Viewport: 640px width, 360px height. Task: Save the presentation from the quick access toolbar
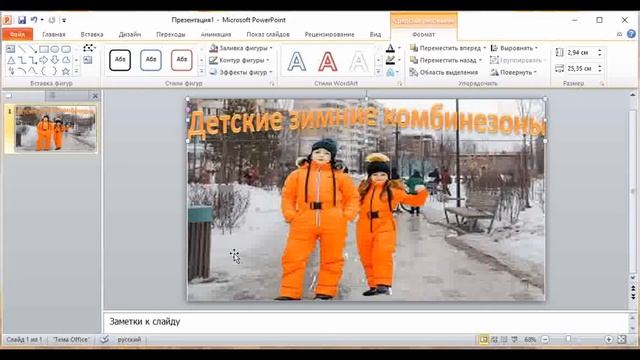(x=22, y=20)
